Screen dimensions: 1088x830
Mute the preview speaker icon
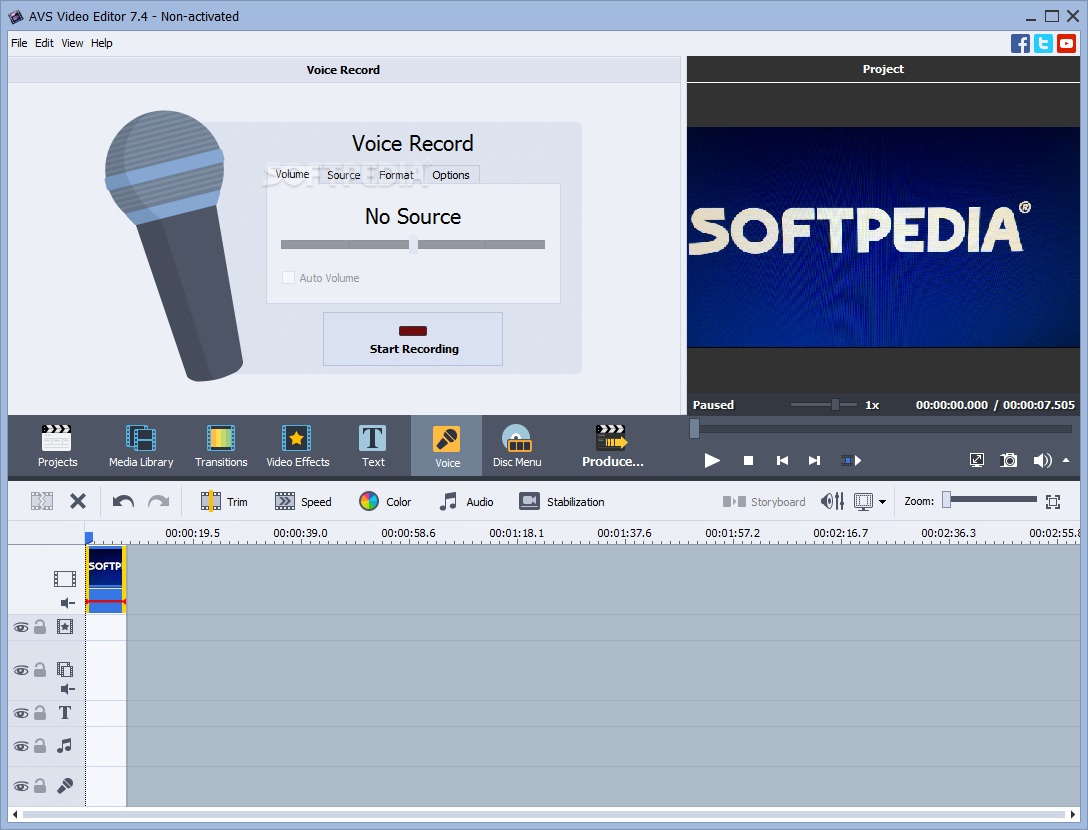[1042, 460]
